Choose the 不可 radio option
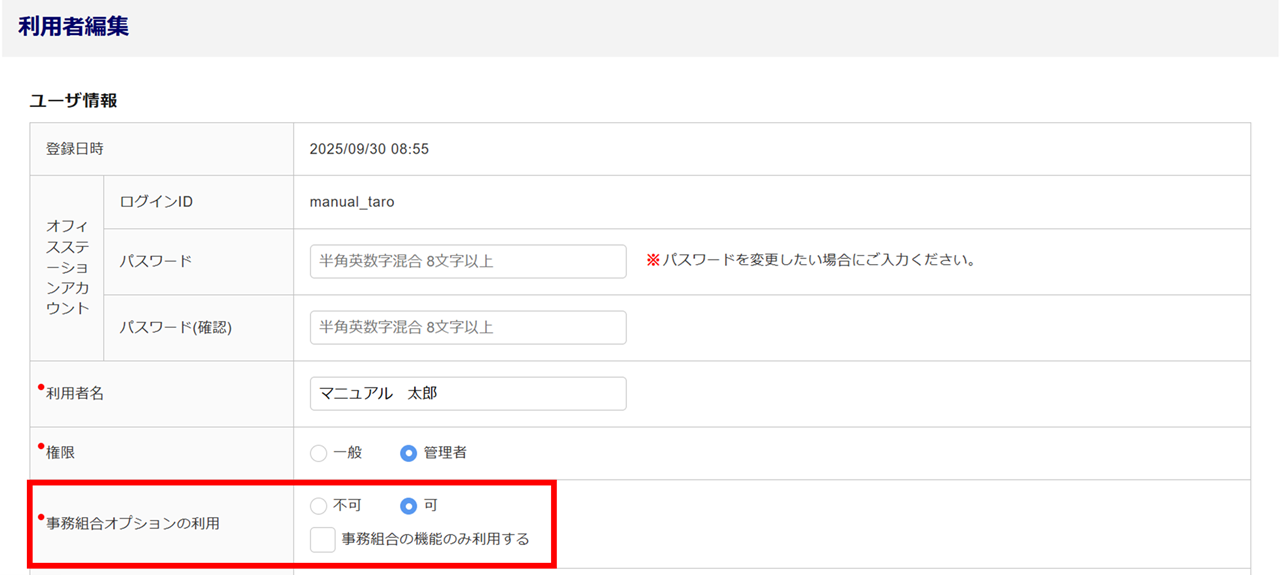Image resolution: width=1280 pixels, height=575 pixels. pyautogui.click(x=319, y=506)
